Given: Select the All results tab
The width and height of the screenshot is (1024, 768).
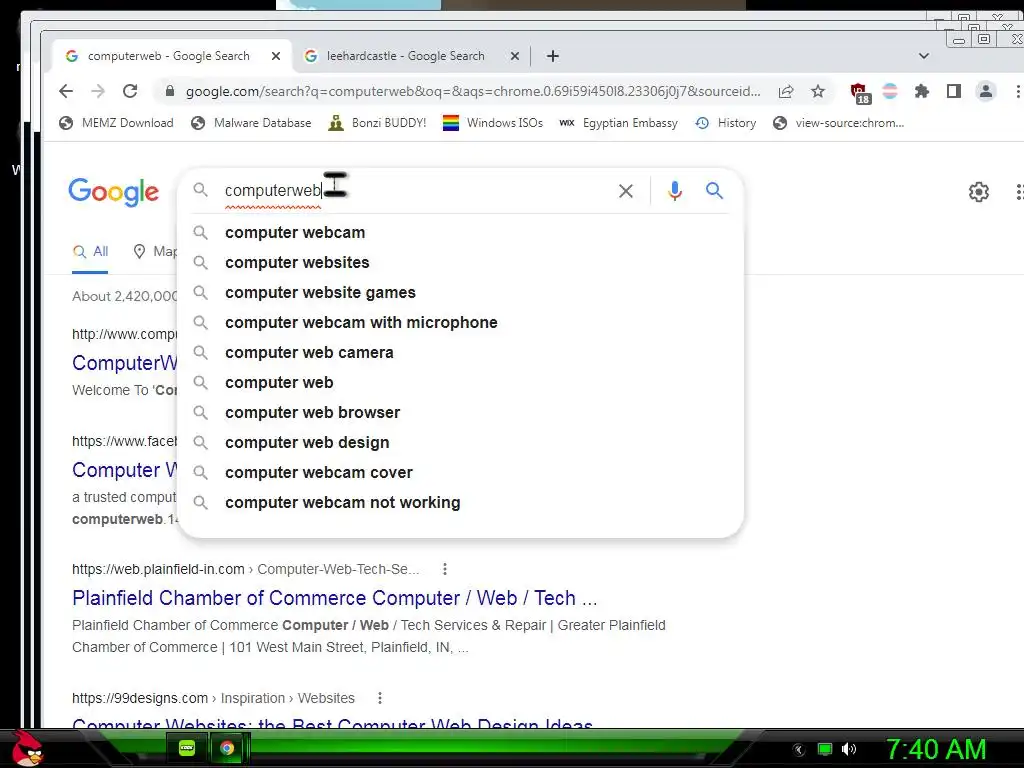Looking at the screenshot, I should [x=90, y=252].
